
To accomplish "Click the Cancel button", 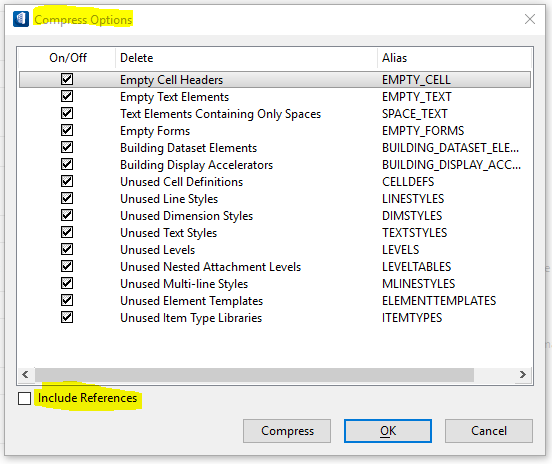I will pyautogui.click(x=489, y=431).
